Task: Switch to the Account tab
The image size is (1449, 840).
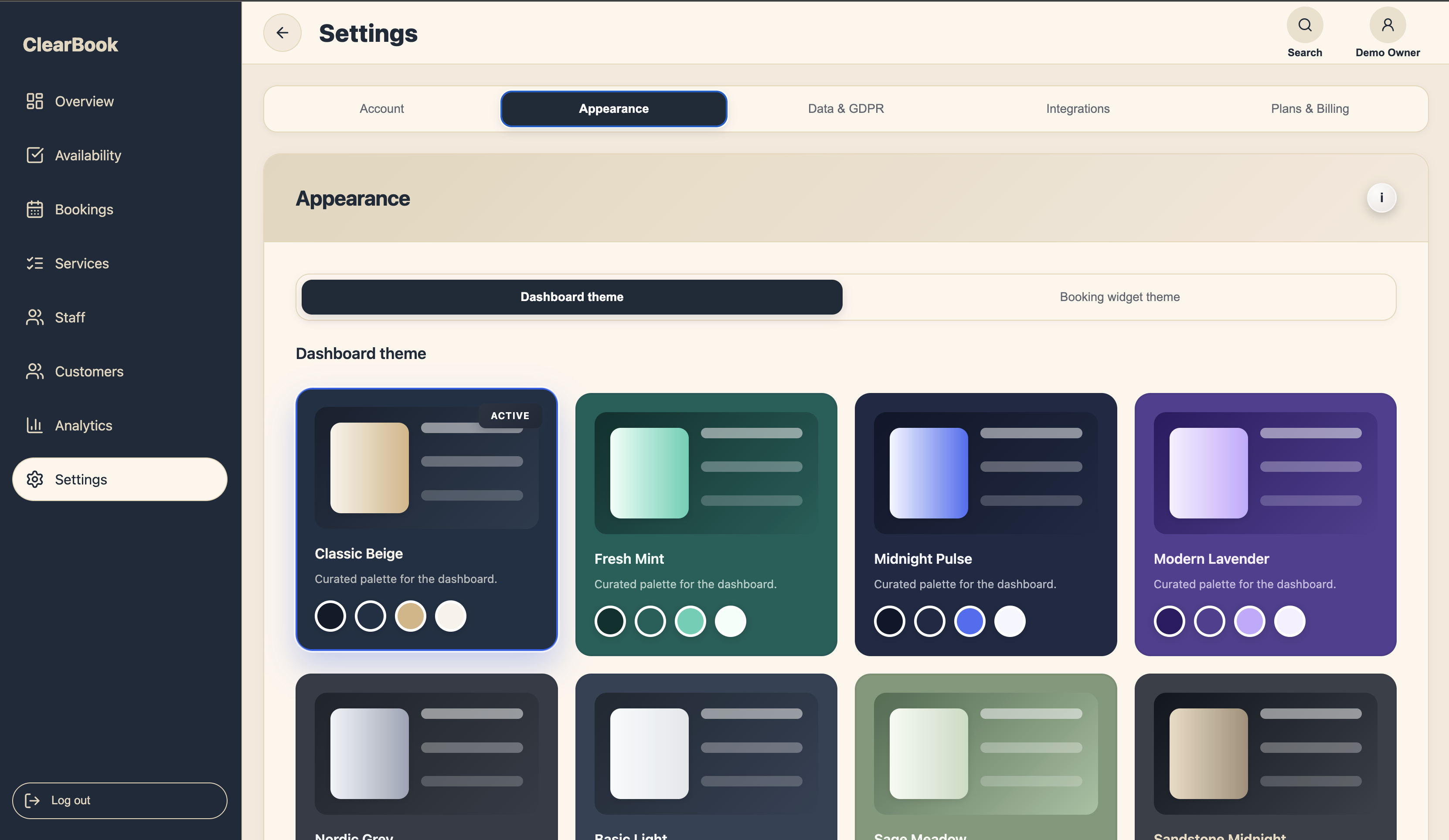Action: pyautogui.click(x=381, y=108)
